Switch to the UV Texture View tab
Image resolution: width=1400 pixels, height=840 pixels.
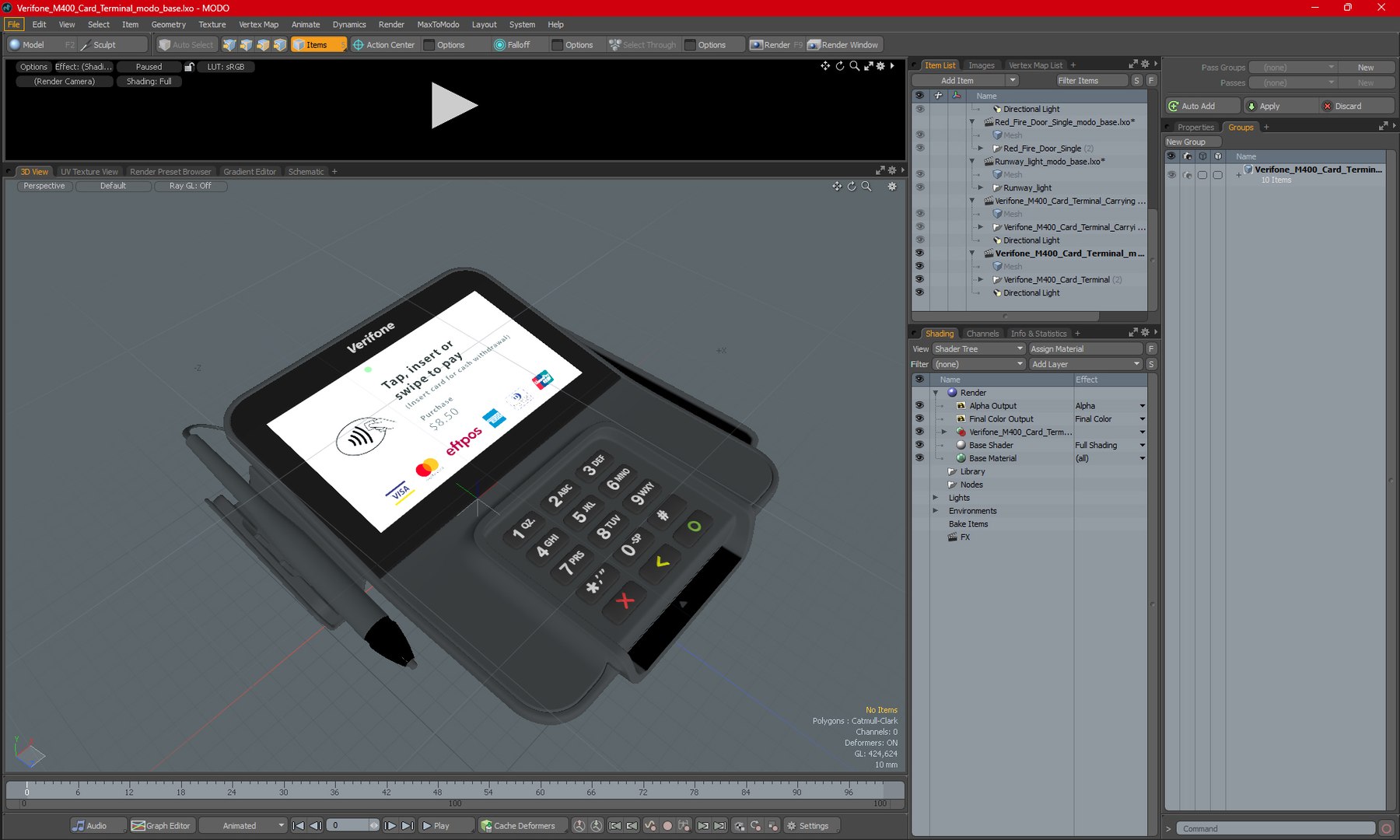coord(89,171)
